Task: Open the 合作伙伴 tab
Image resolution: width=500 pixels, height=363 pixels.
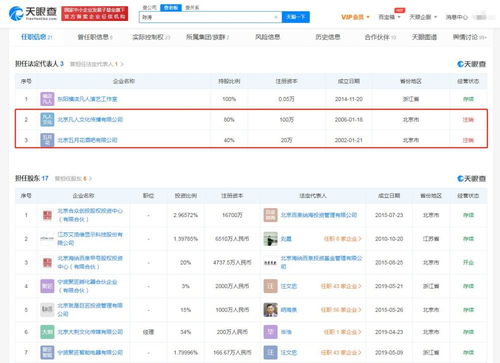Action: tap(380, 37)
